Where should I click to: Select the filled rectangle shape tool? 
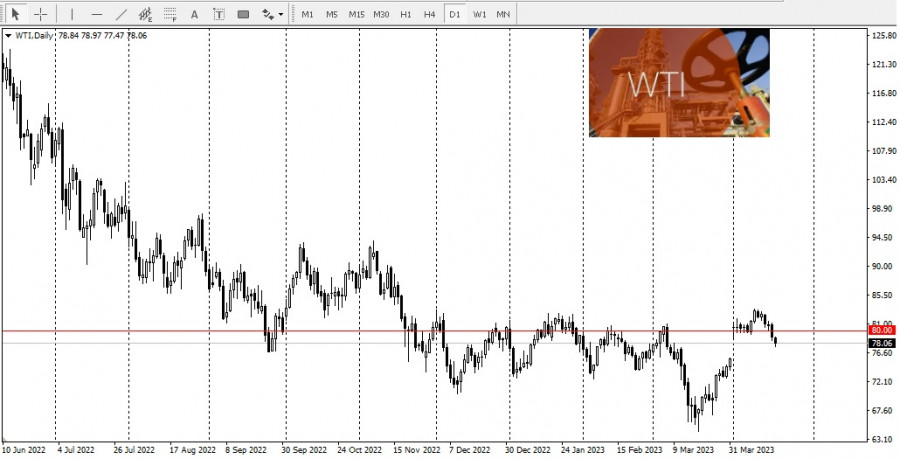pos(243,14)
